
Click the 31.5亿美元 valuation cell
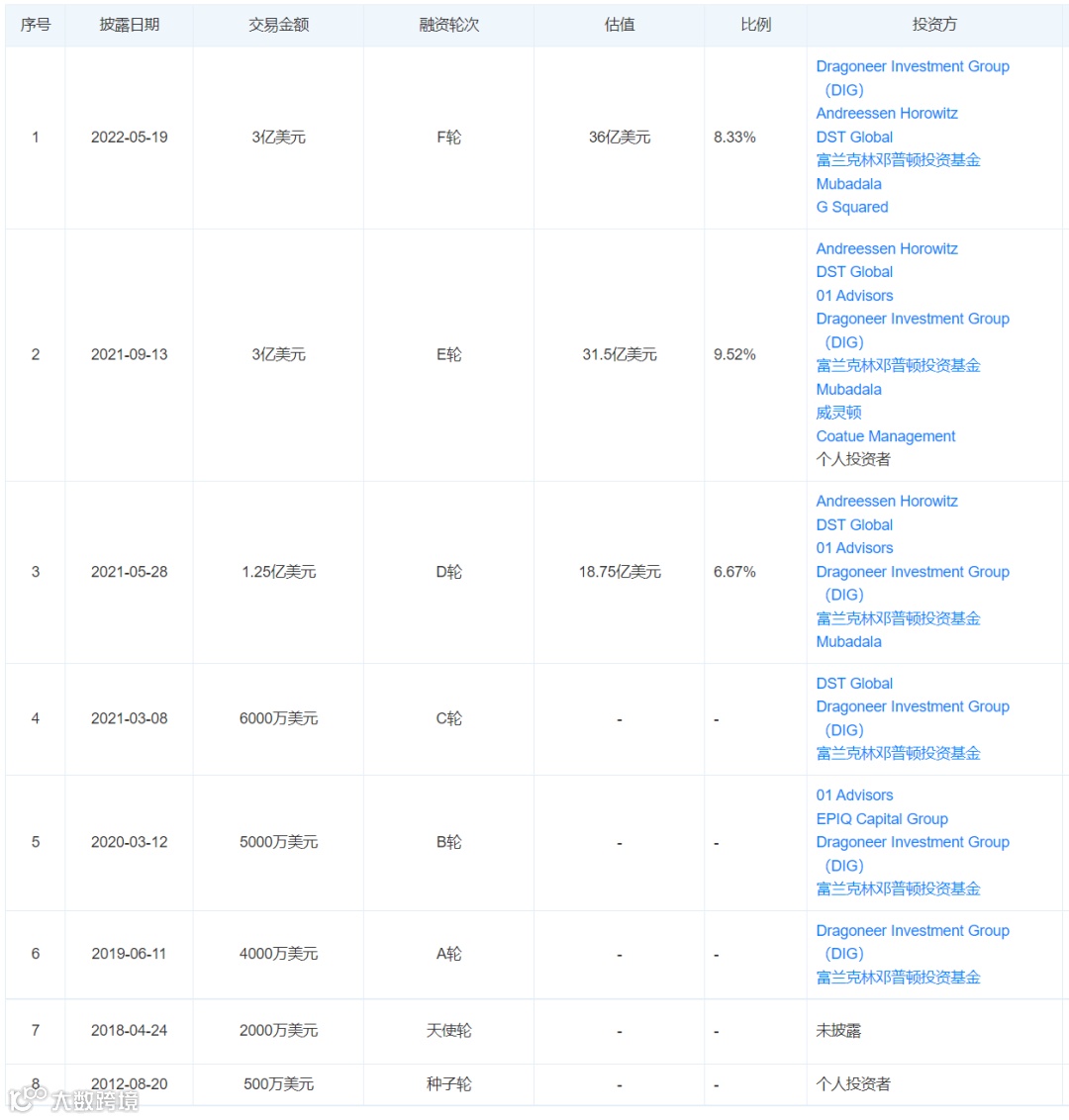[620, 354]
